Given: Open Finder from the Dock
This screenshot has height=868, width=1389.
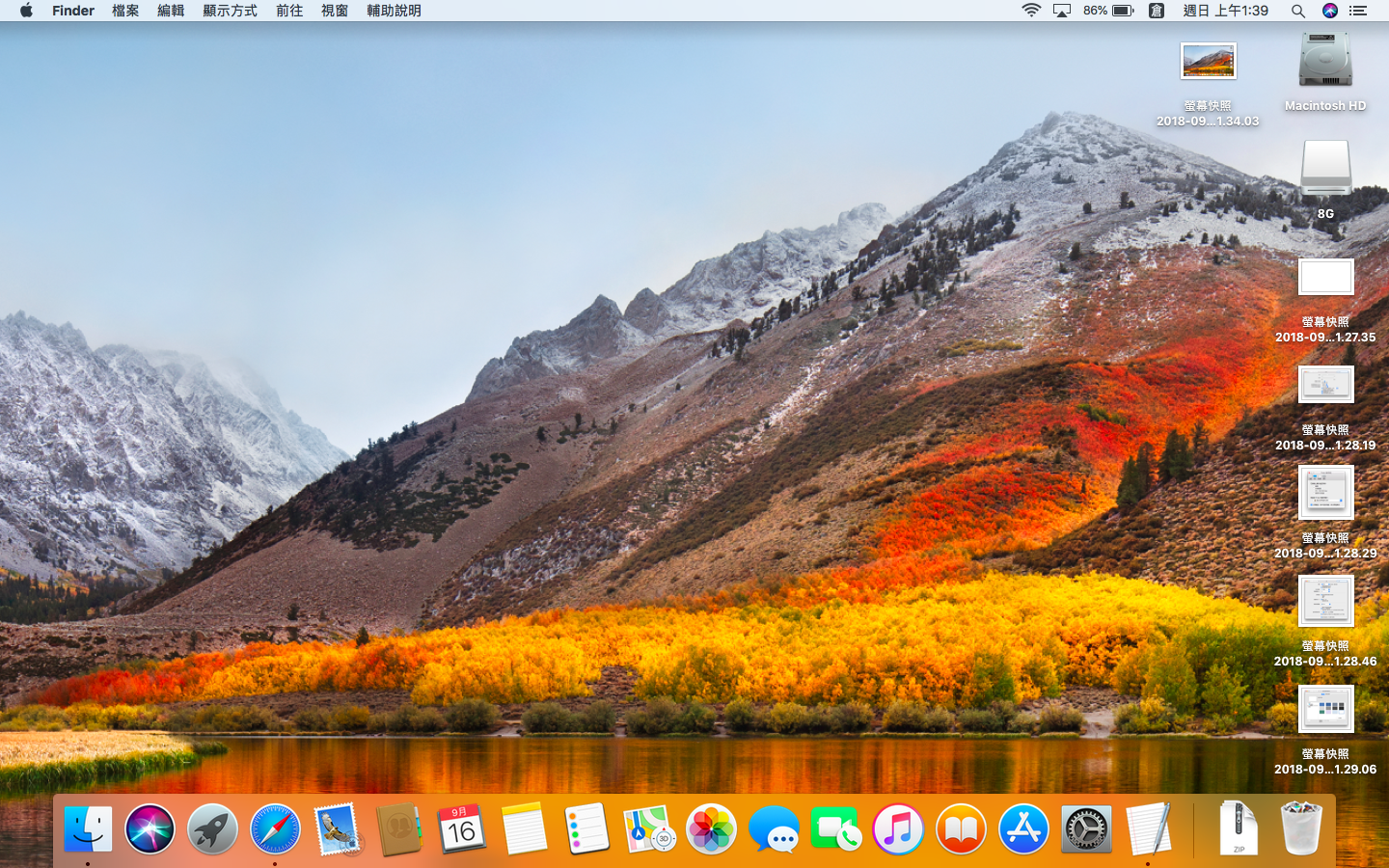Looking at the screenshot, I should tap(88, 828).
